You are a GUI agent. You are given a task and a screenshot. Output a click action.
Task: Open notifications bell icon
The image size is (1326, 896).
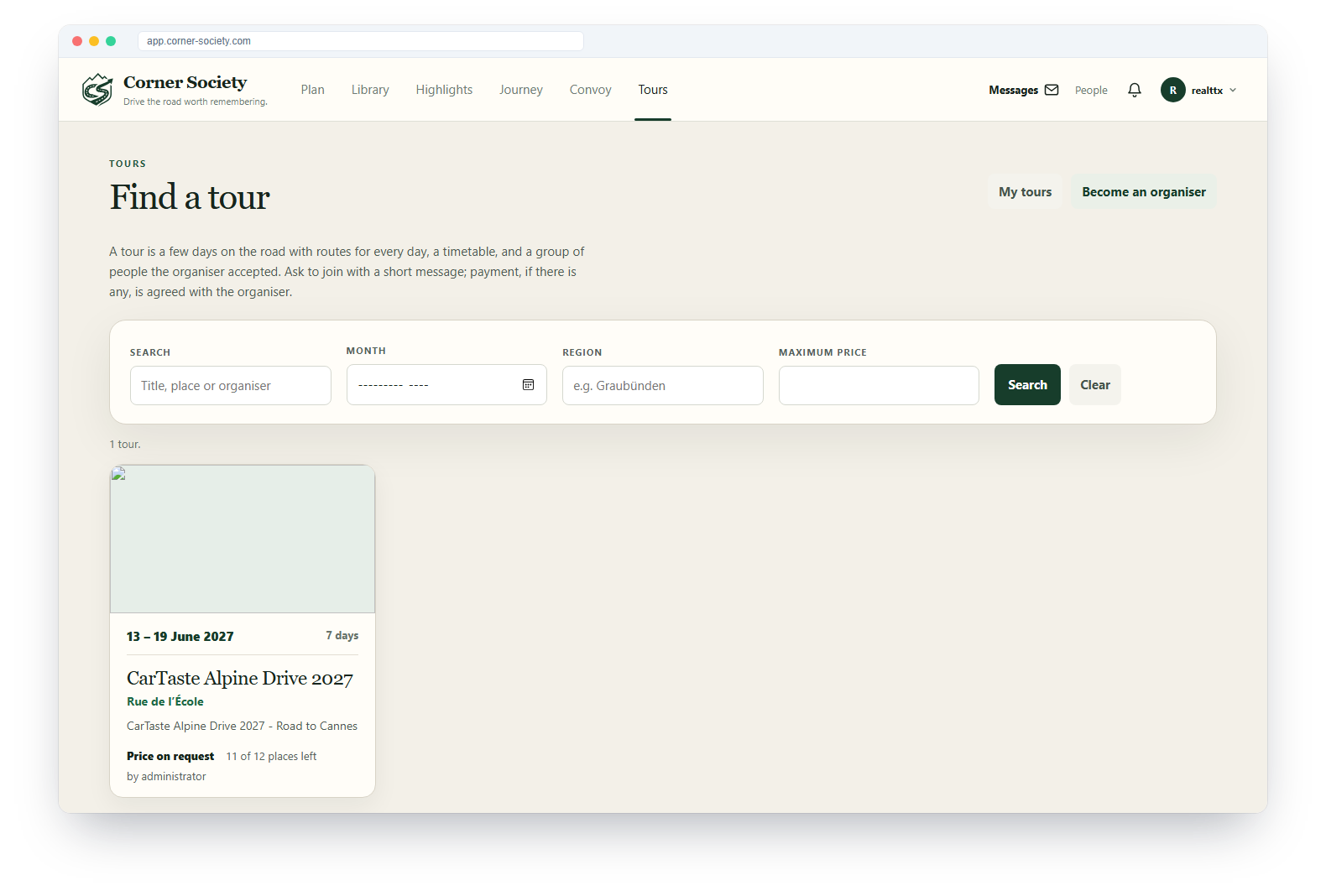pos(1135,90)
